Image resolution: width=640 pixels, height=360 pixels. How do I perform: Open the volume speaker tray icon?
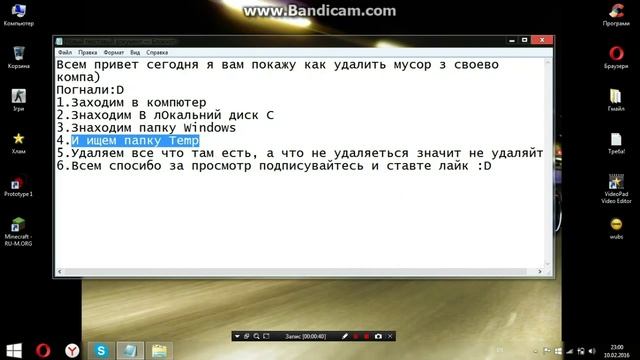[x=592, y=351]
